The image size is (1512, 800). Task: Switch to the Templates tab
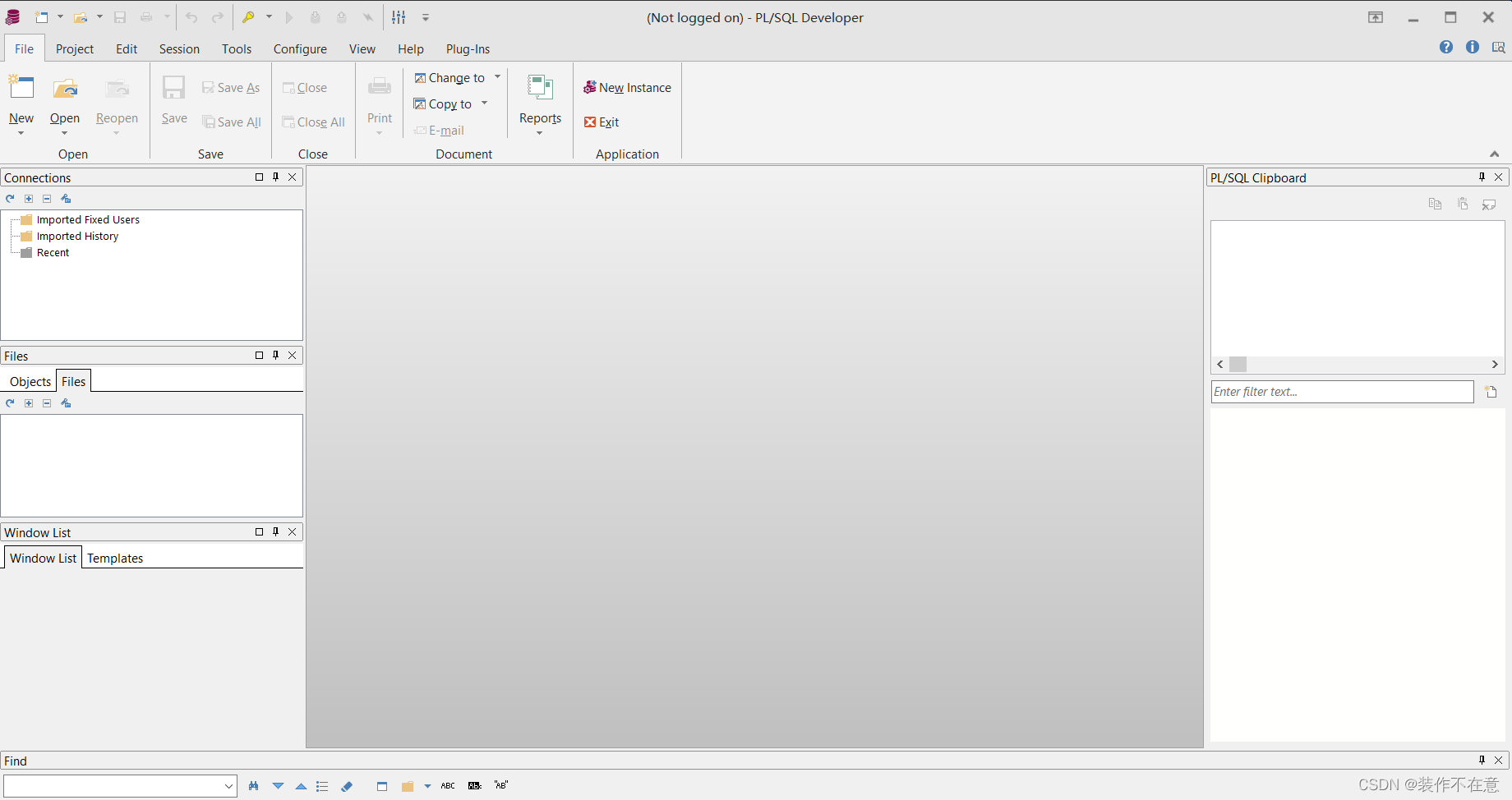115,559
